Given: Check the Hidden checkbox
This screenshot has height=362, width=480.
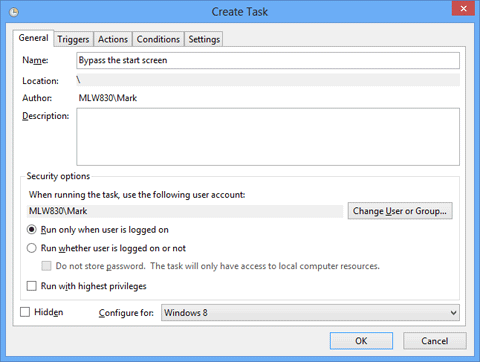Looking at the screenshot, I should (25, 312).
